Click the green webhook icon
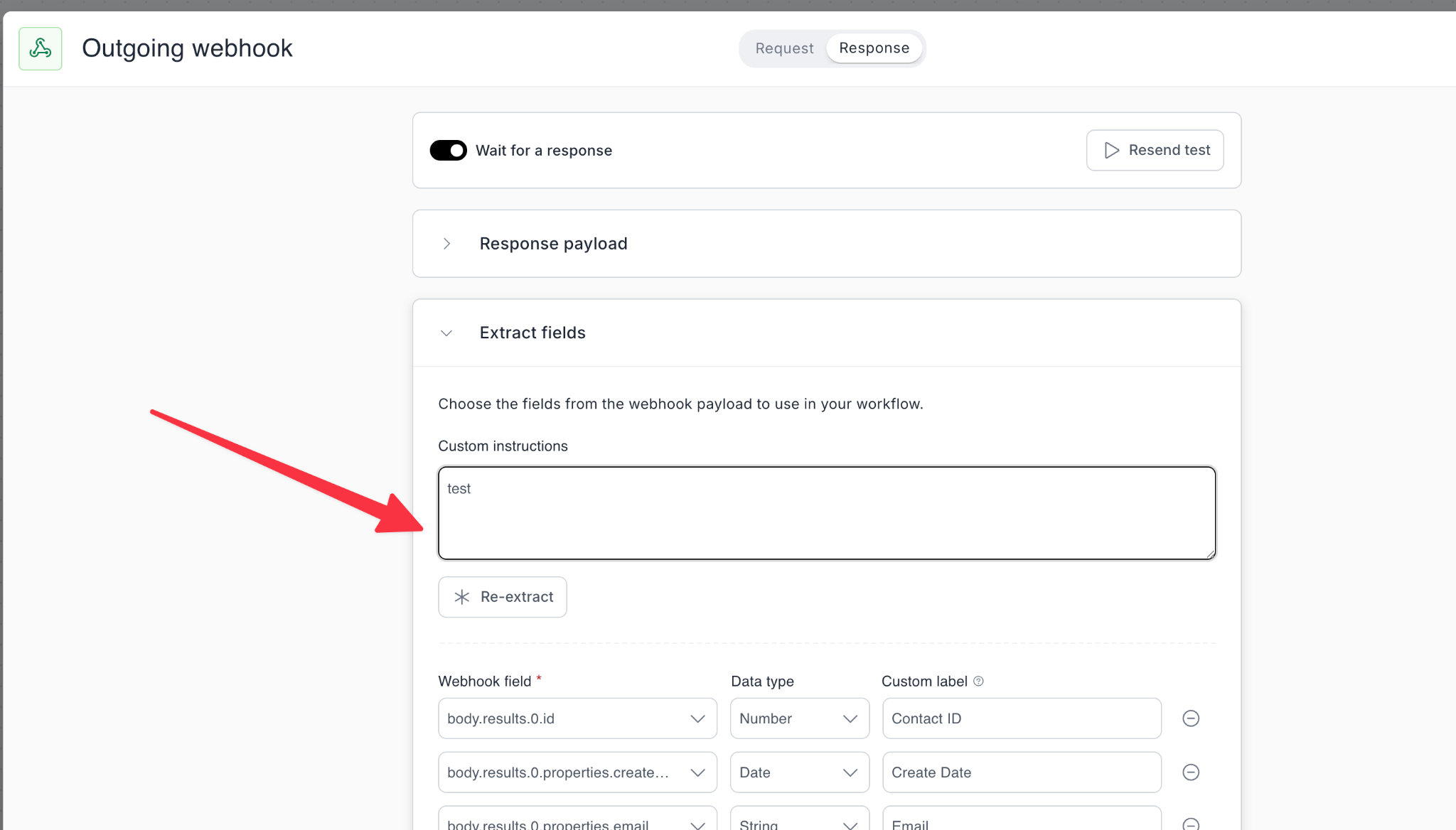The image size is (1456, 830). point(41,48)
